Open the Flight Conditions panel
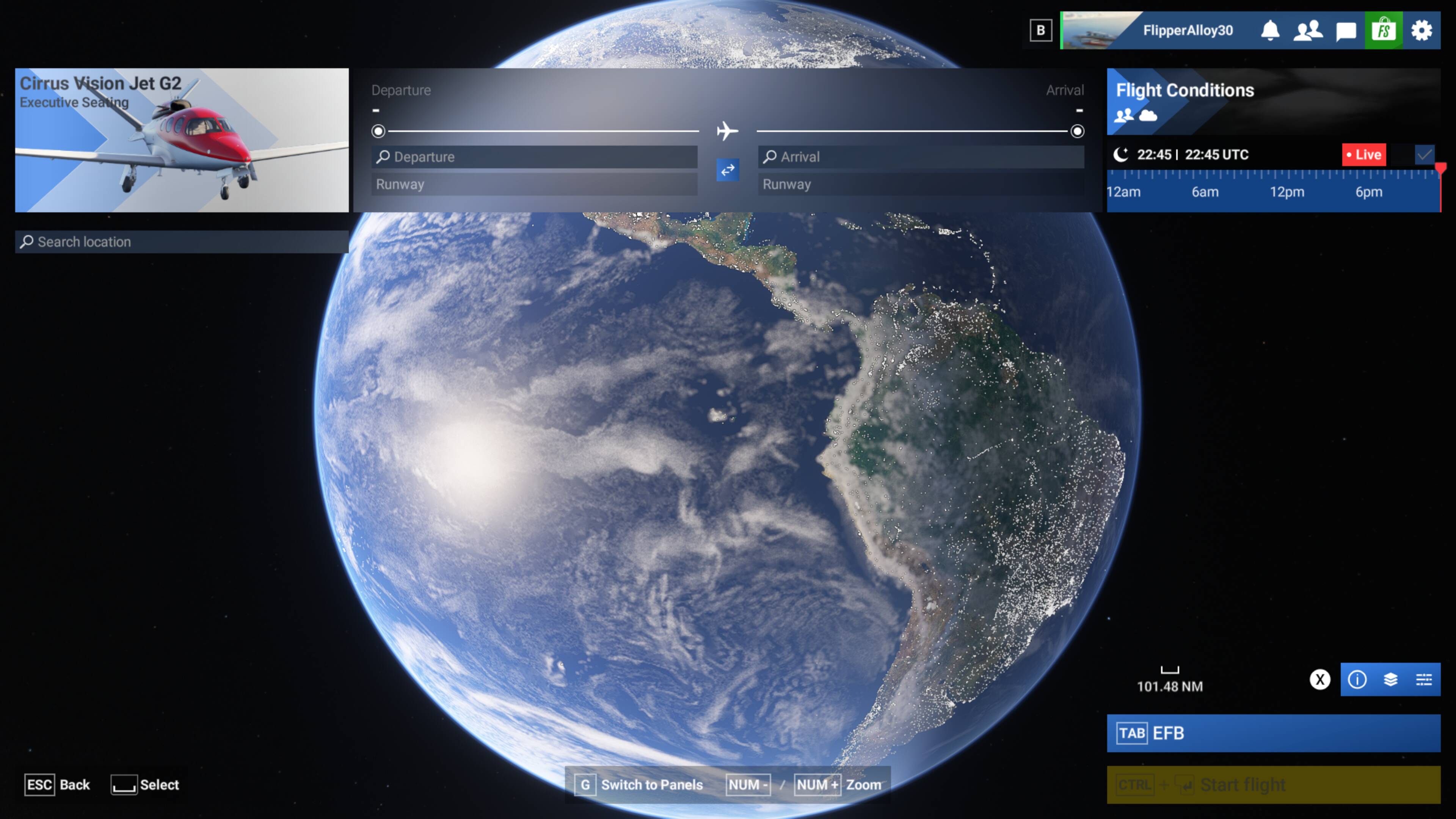This screenshot has width=1456, height=819. tap(1274, 102)
